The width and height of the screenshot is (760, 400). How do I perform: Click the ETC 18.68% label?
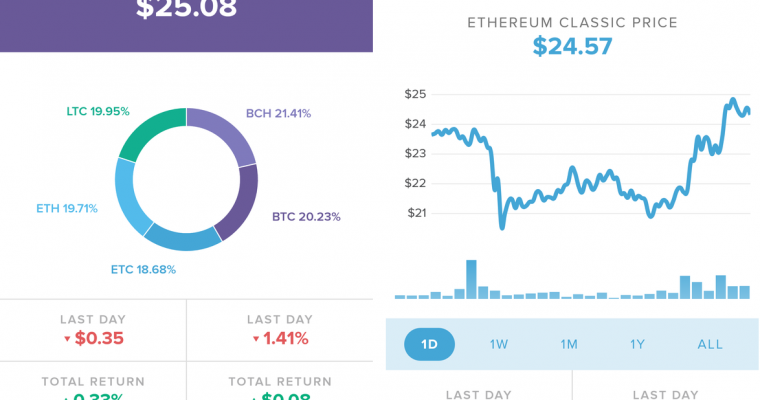tap(144, 269)
